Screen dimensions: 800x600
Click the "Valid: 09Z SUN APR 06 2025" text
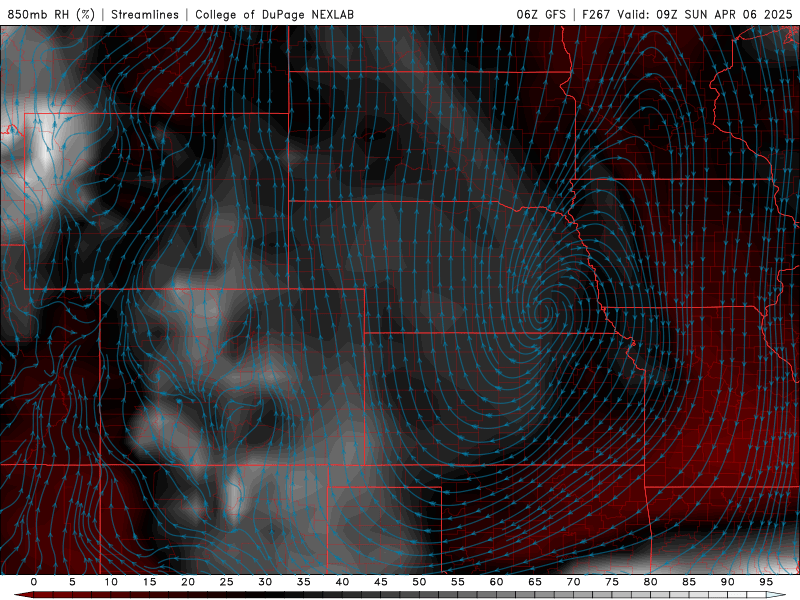point(704,14)
